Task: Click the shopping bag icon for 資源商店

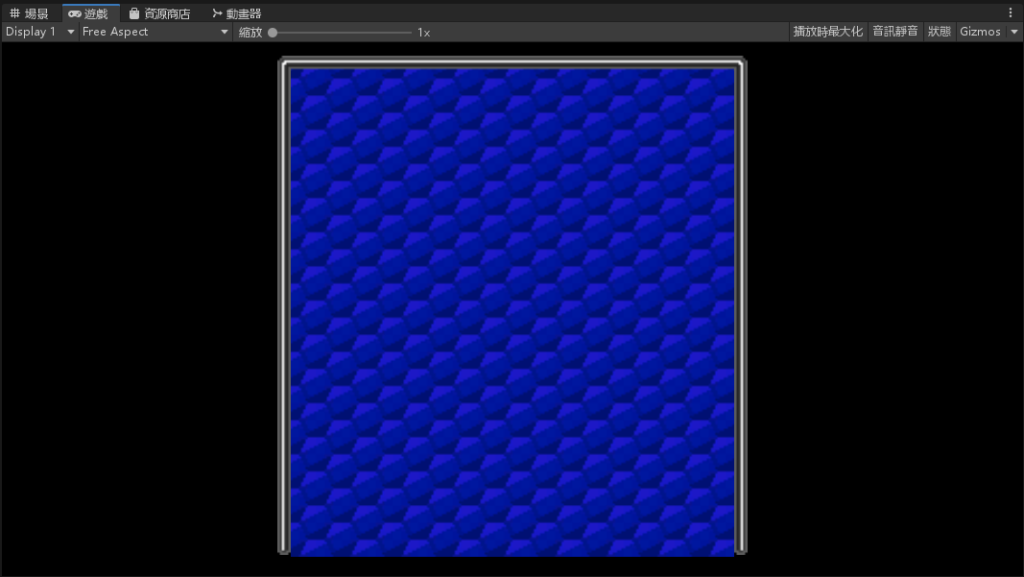Action: point(134,14)
